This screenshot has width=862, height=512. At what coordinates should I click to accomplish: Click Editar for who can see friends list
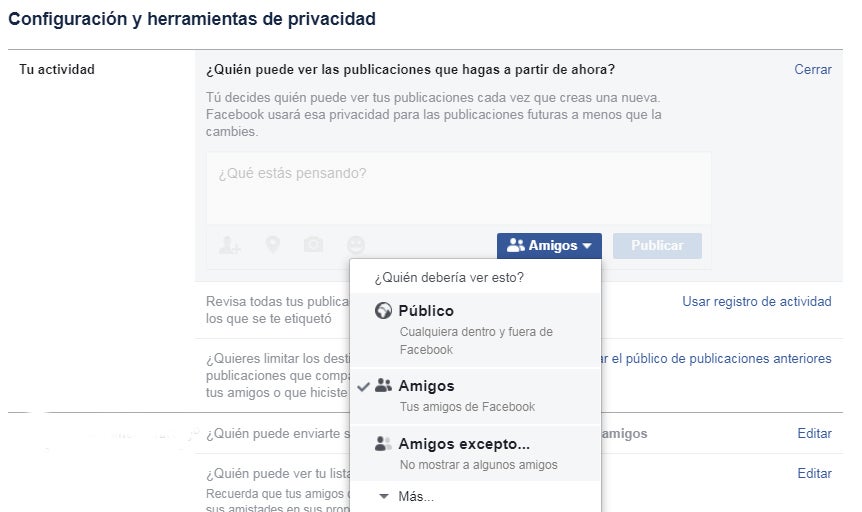(814, 474)
